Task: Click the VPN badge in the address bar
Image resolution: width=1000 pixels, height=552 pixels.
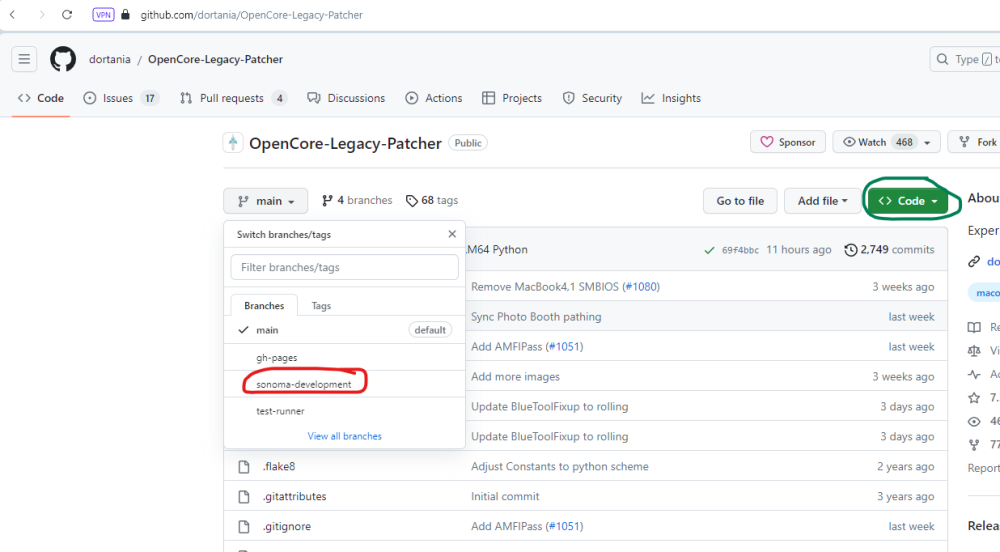Action: [x=103, y=15]
